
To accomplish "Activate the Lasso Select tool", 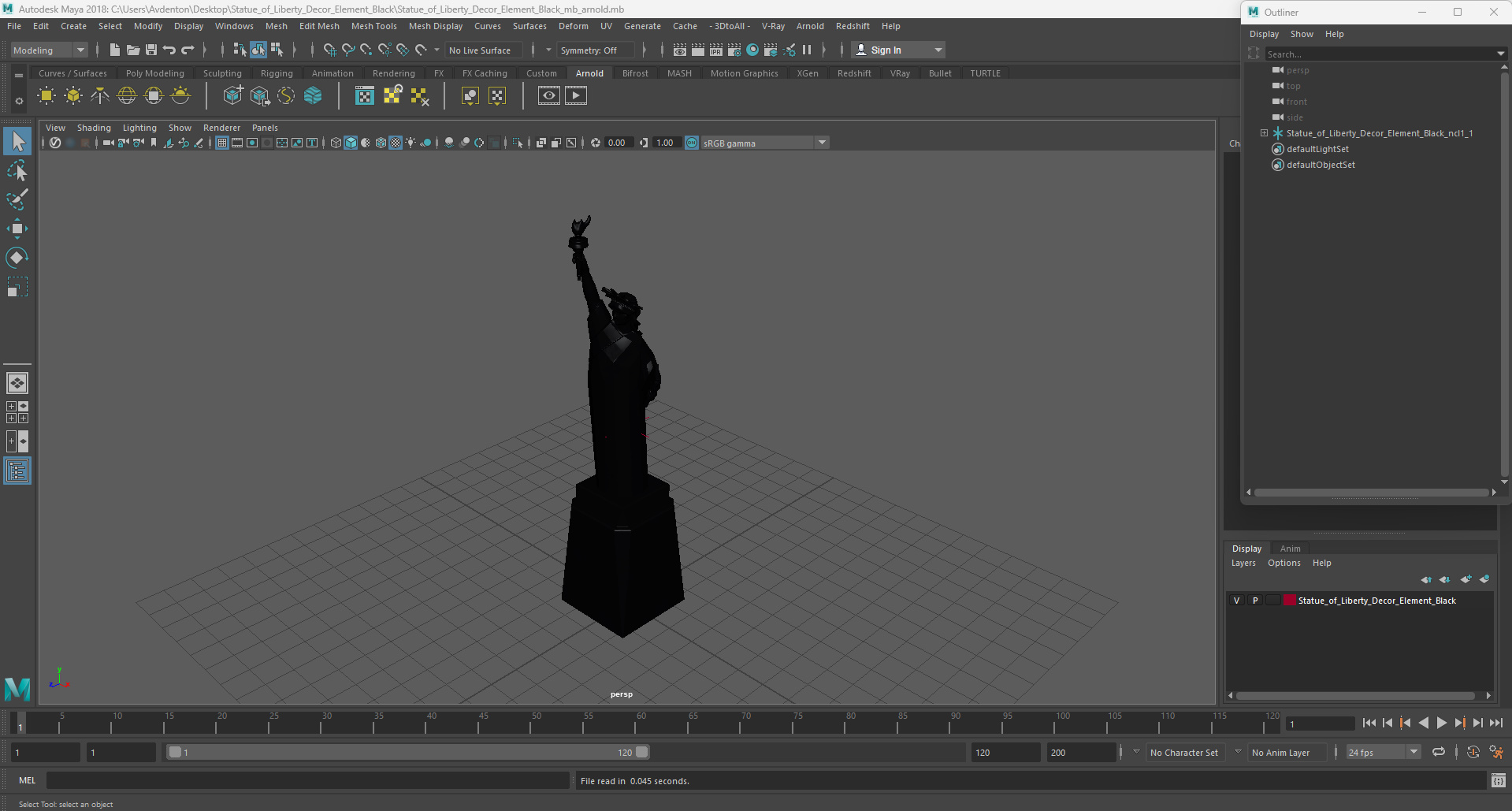I will click(x=17, y=171).
